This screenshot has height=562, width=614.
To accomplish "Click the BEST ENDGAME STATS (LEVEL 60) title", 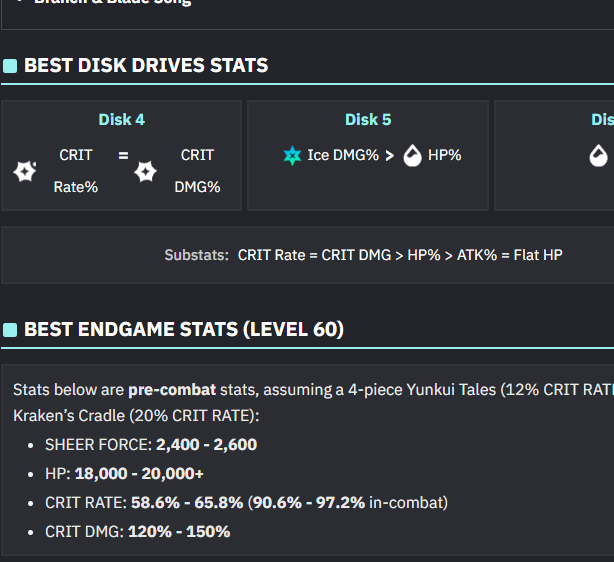I will [x=184, y=329].
